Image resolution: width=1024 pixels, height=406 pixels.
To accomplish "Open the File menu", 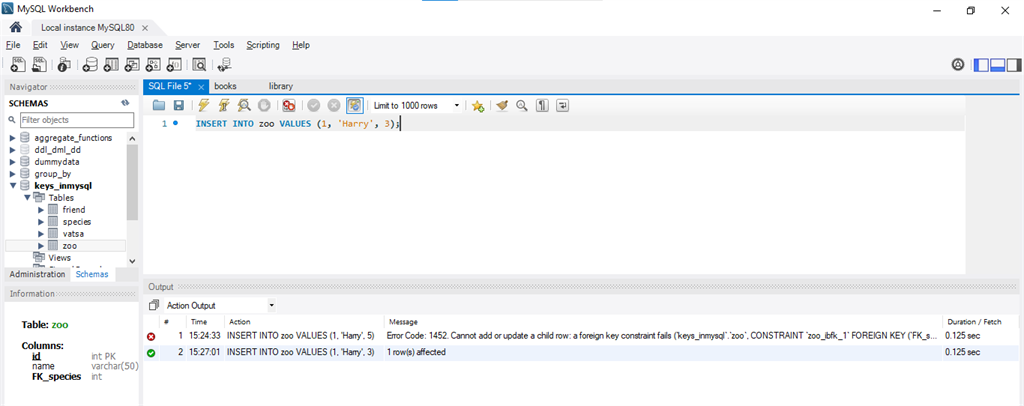I will pyautogui.click(x=13, y=45).
